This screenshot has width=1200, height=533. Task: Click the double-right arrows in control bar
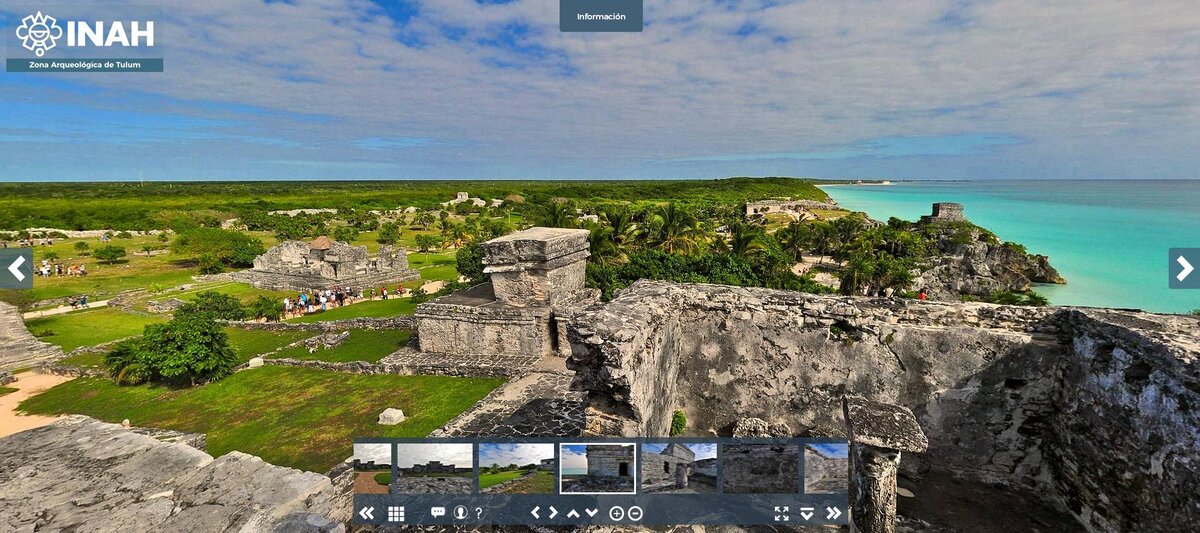834,513
